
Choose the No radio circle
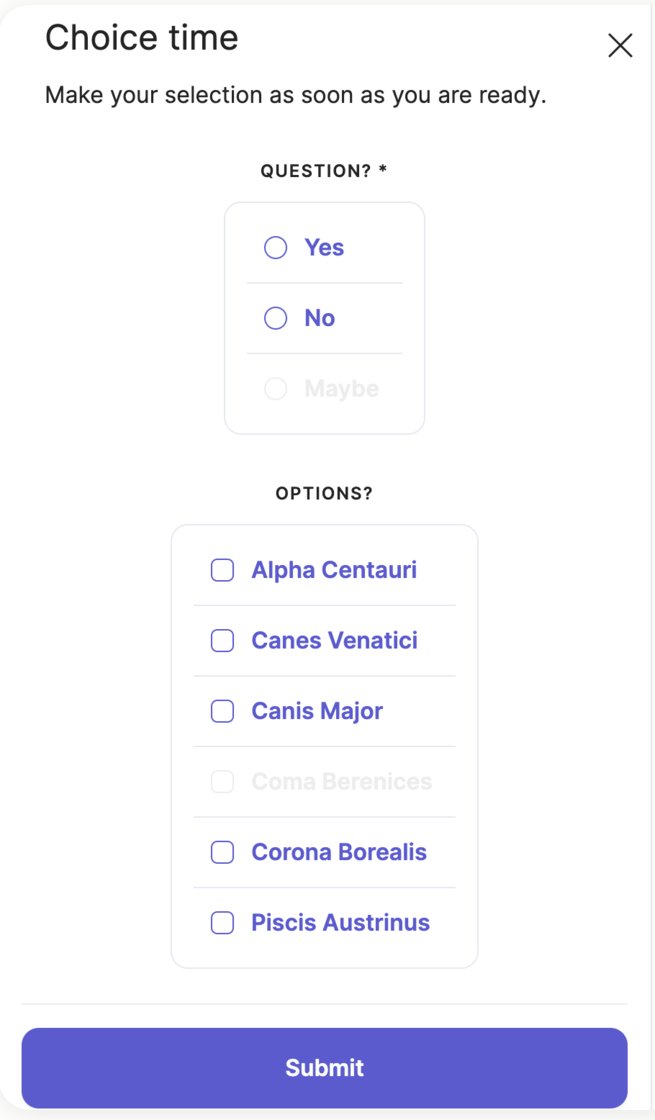tap(275, 318)
